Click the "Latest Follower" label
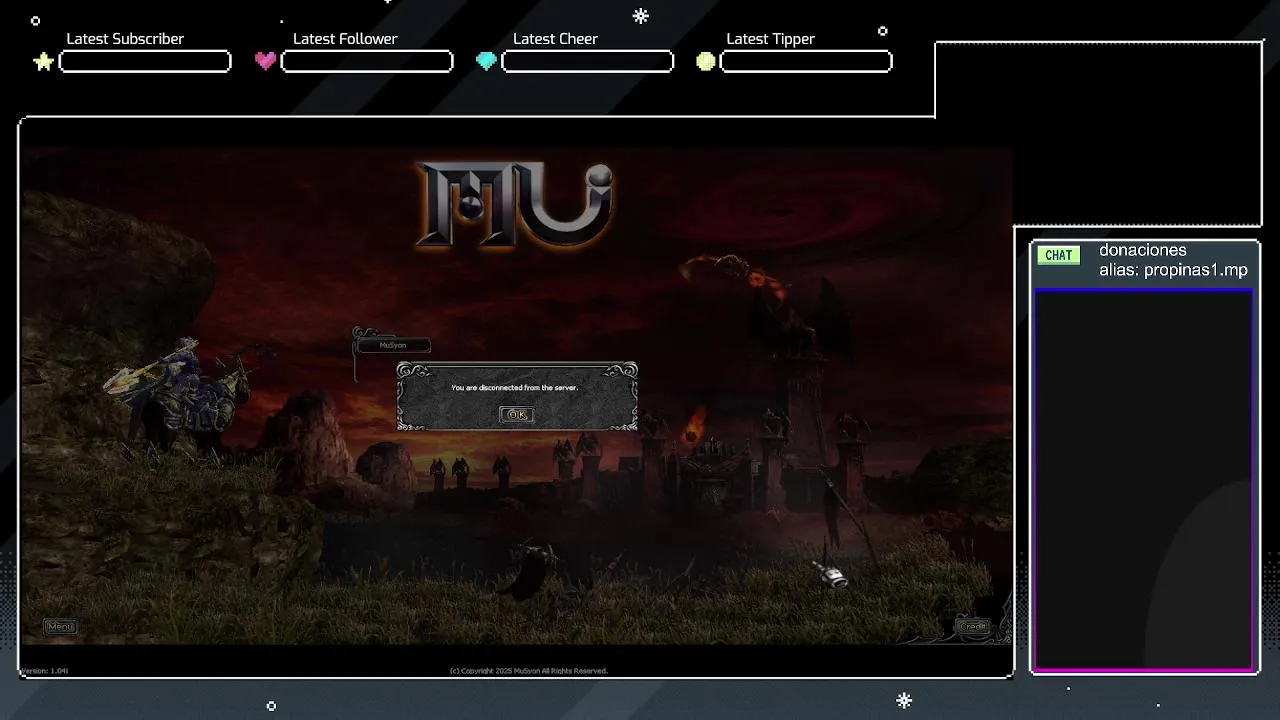The height and width of the screenshot is (720, 1280). coord(345,39)
